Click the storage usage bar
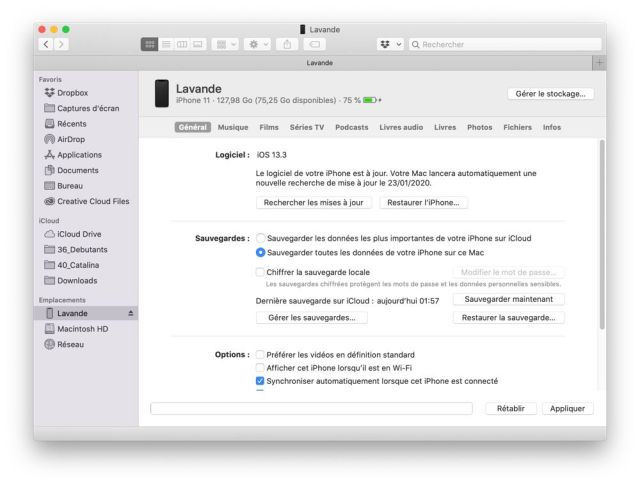This screenshot has height=485, width=640. click(311, 408)
